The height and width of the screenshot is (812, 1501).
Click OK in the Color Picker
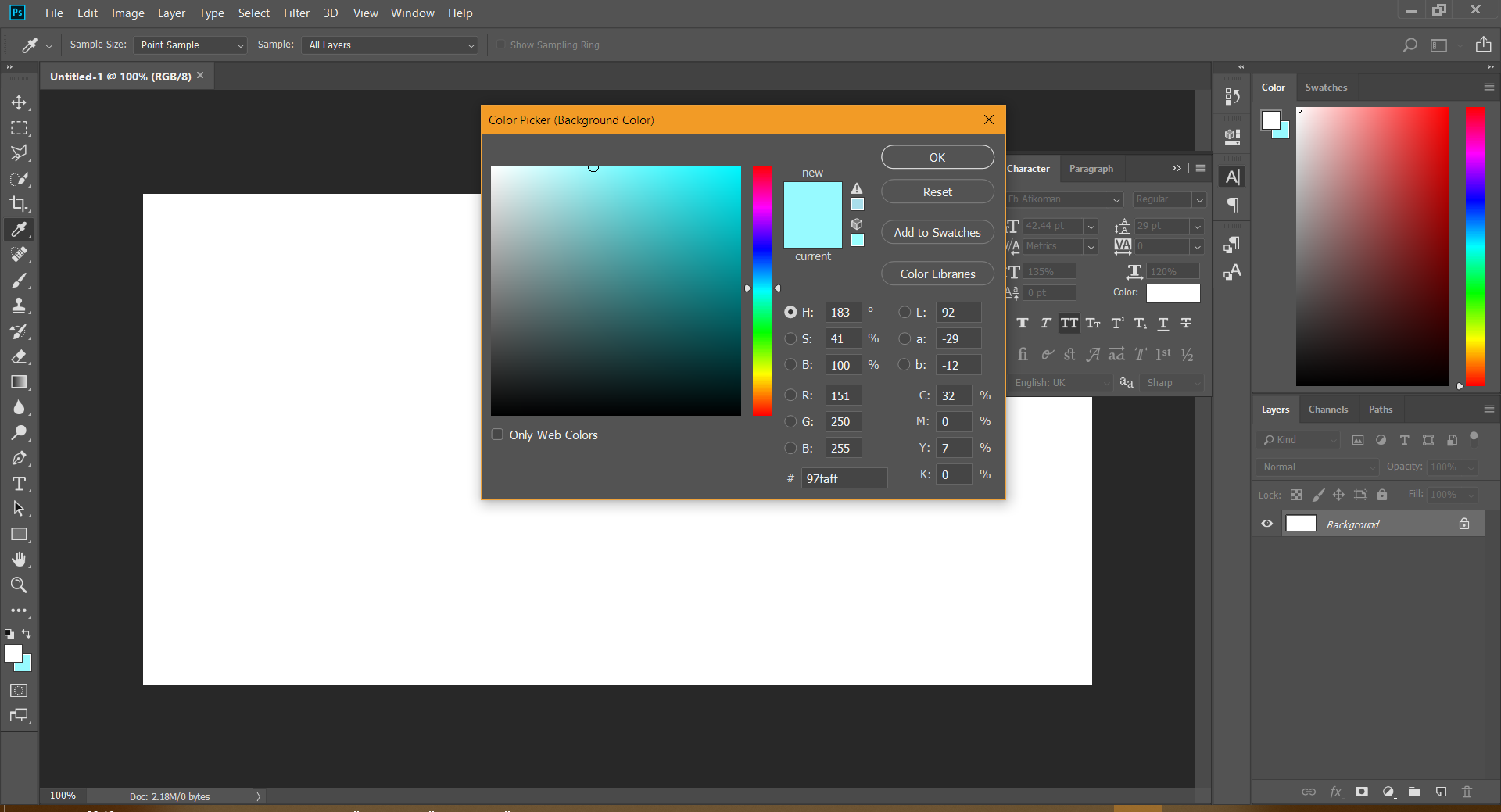937,157
